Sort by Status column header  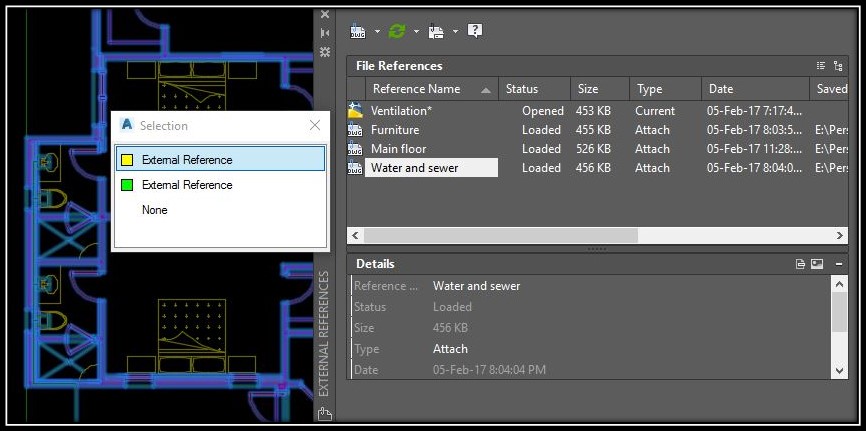pyautogui.click(x=534, y=89)
